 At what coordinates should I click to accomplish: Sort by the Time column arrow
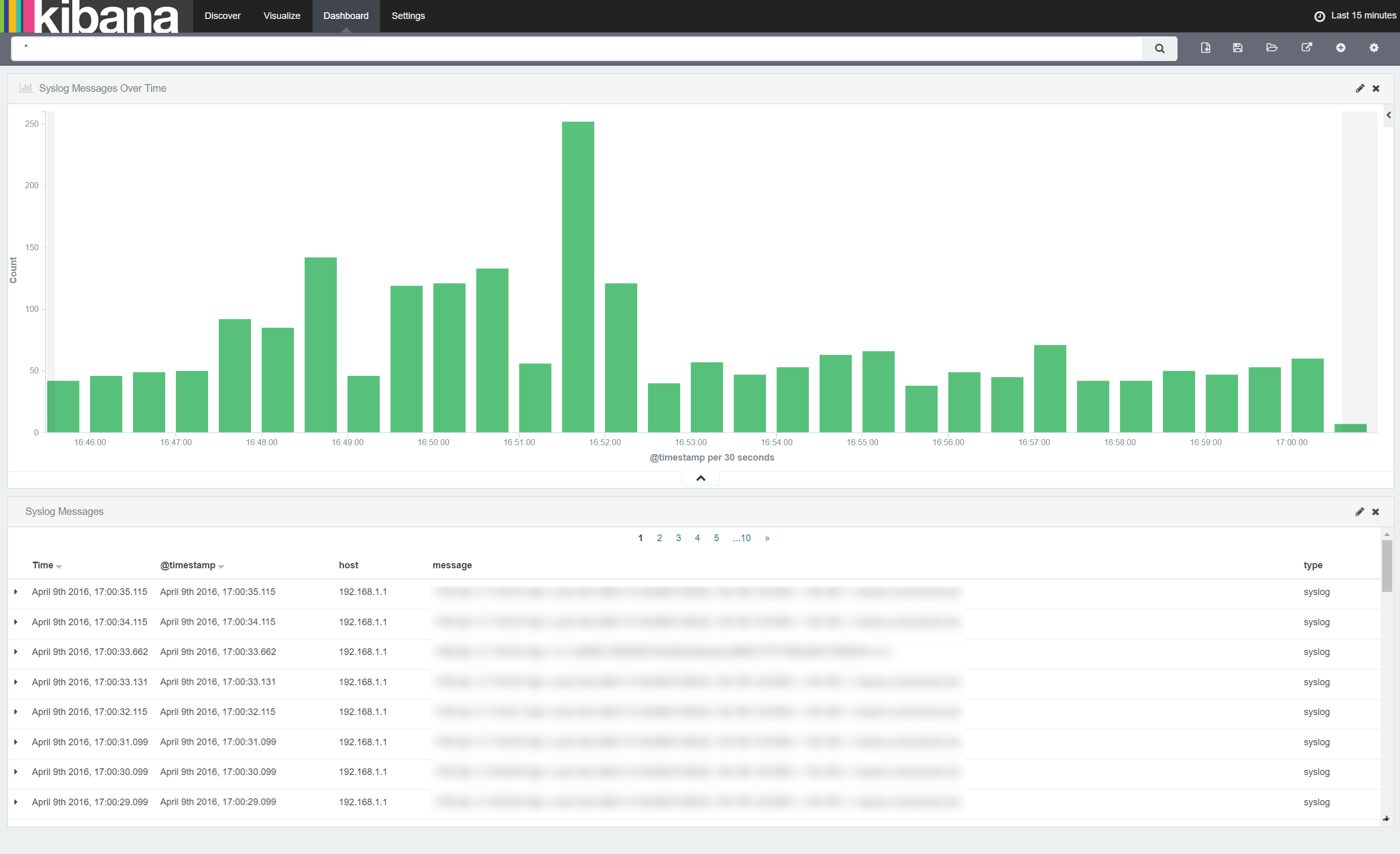tap(59, 566)
